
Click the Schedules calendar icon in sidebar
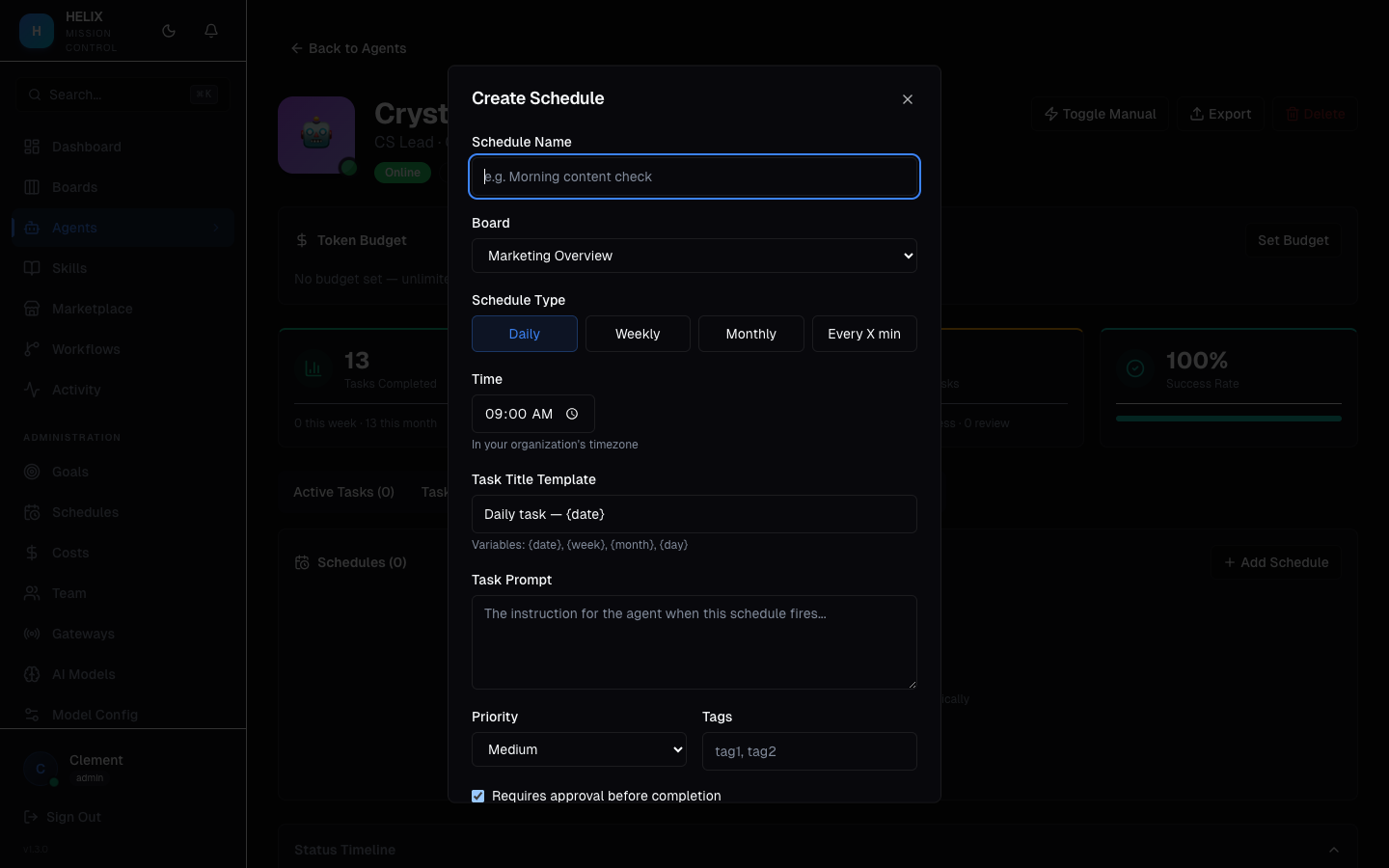pos(32,512)
